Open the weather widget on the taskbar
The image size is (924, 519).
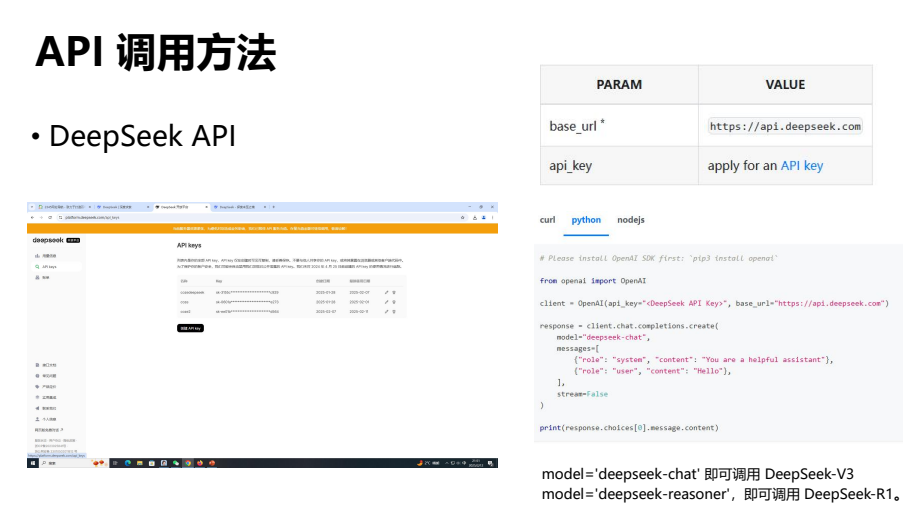pos(428,463)
